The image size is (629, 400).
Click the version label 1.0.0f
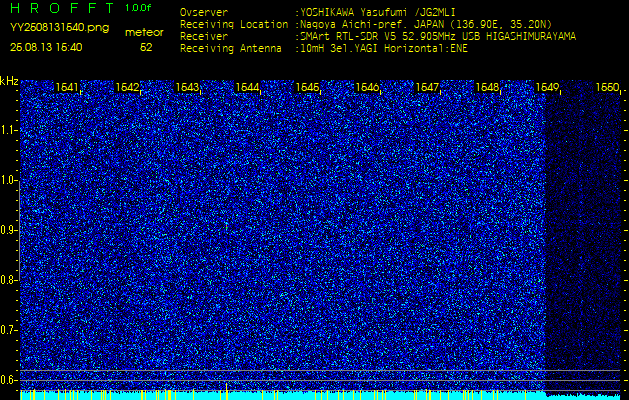pos(138,8)
